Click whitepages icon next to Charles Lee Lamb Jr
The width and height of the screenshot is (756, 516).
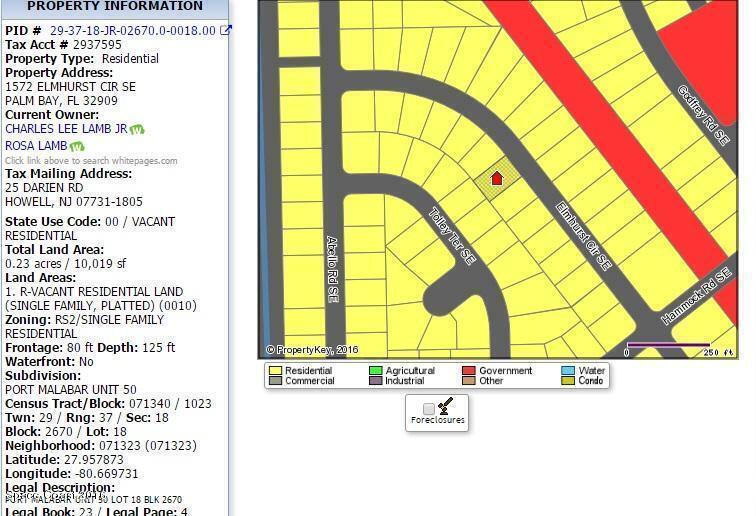click(x=137, y=129)
